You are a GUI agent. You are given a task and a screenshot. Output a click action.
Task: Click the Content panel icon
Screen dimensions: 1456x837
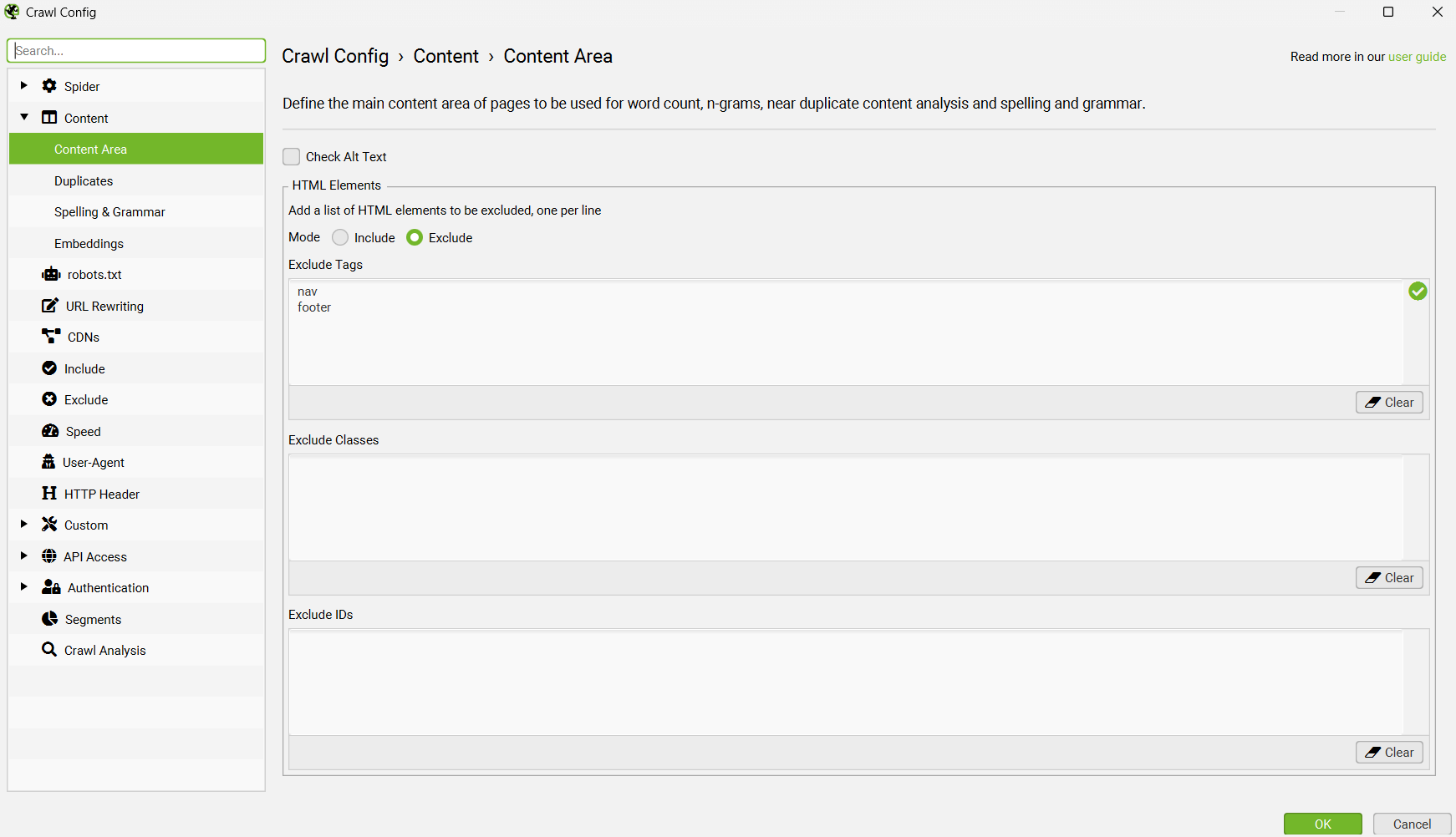(49, 118)
